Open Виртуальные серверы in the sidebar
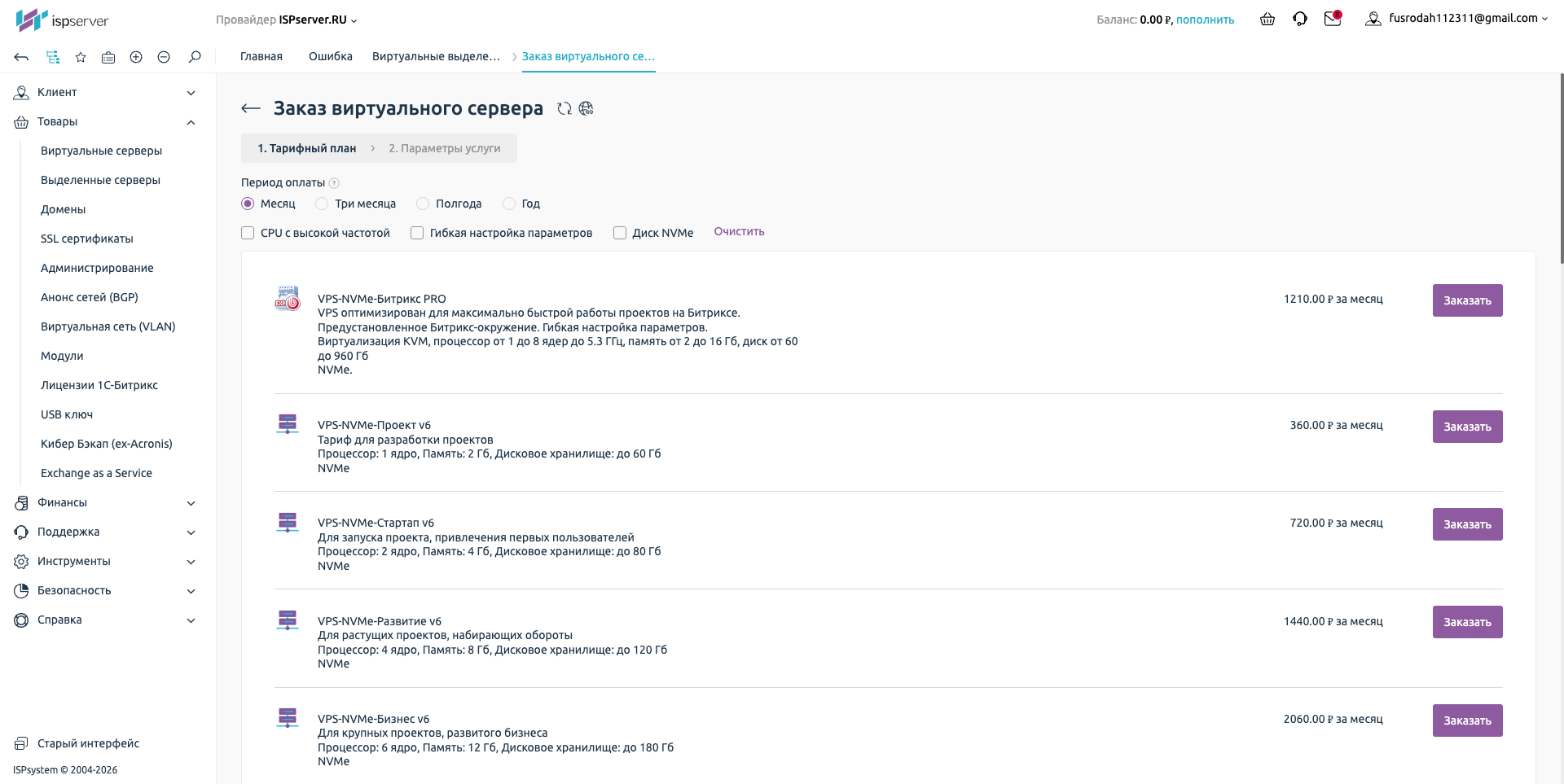Image resolution: width=1564 pixels, height=784 pixels. point(102,151)
